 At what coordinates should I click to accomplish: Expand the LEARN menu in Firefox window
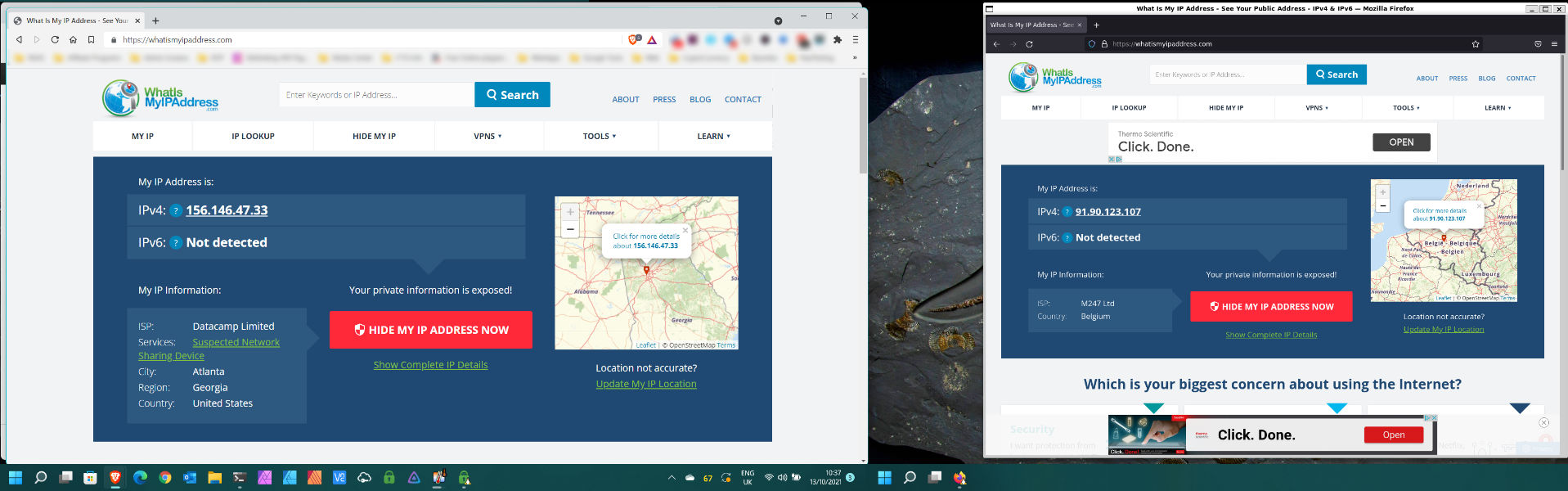click(x=1498, y=108)
